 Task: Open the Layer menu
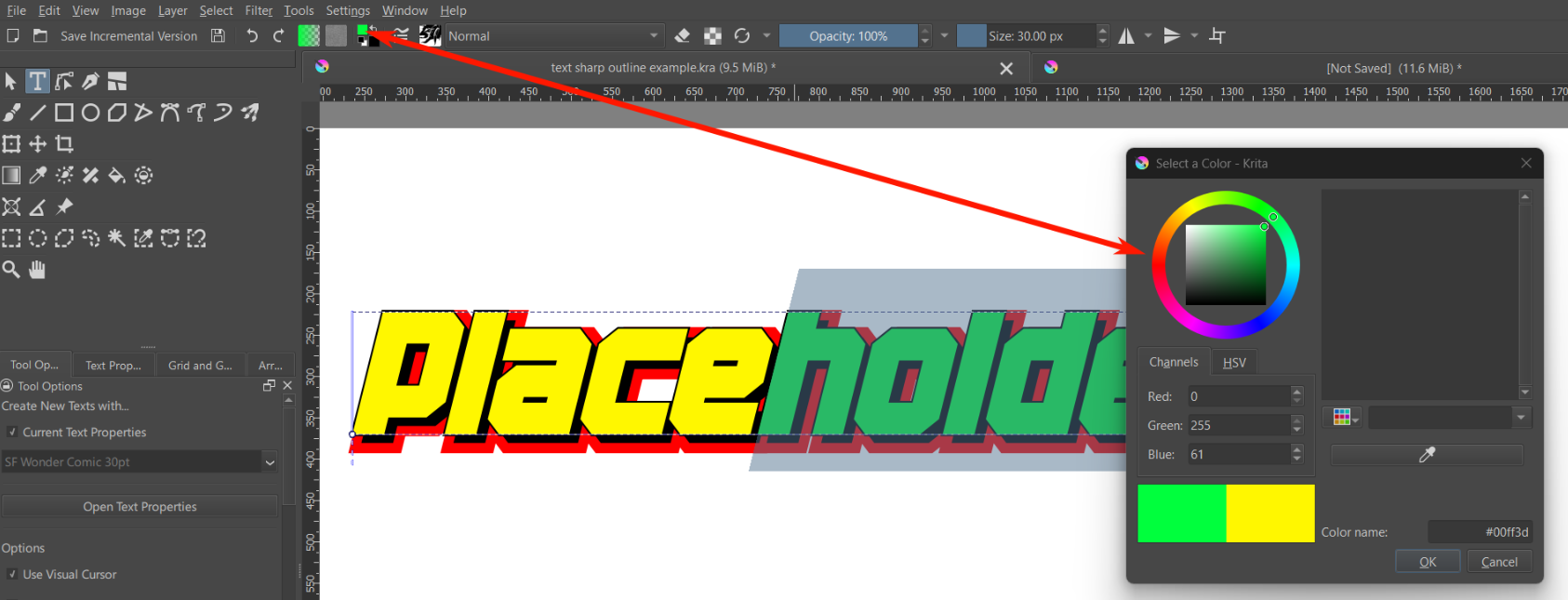(172, 10)
